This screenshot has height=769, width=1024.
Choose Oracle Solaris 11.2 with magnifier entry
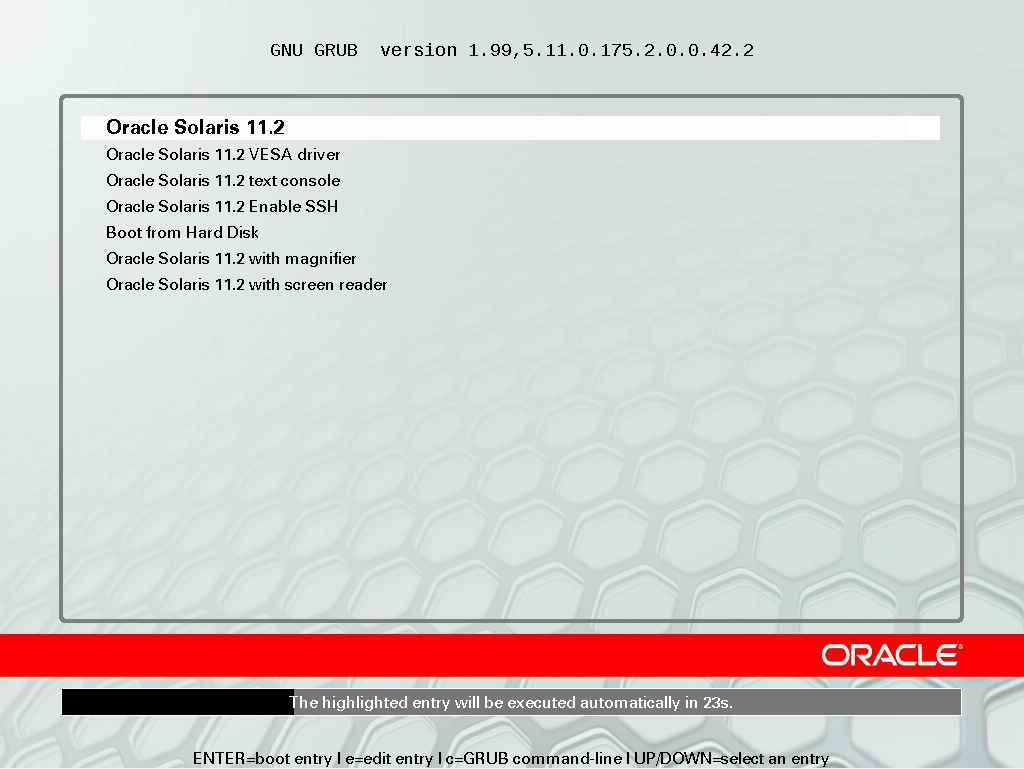(x=231, y=259)
